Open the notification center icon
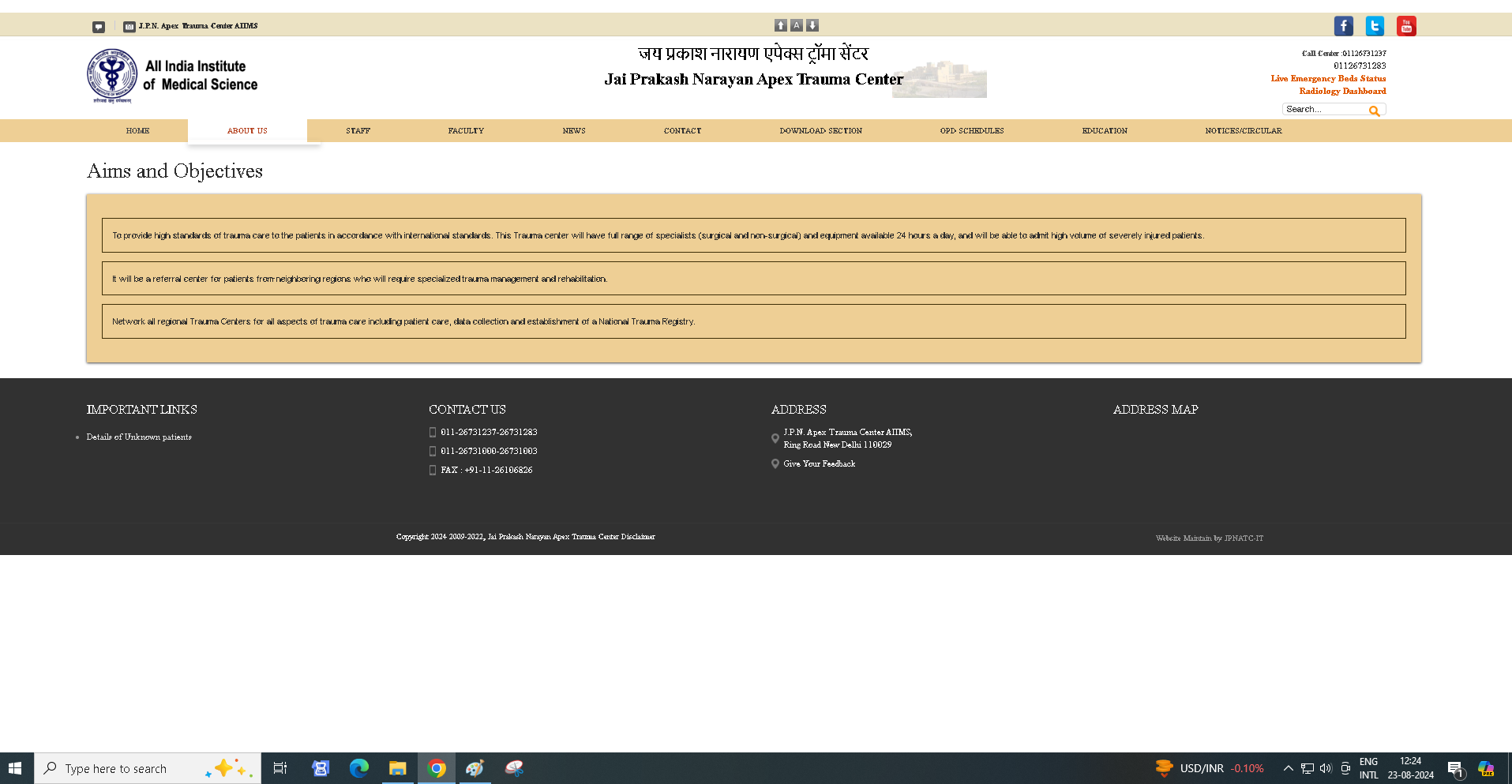Viewport: 1512px width, 784px height. click(1456, 769)
